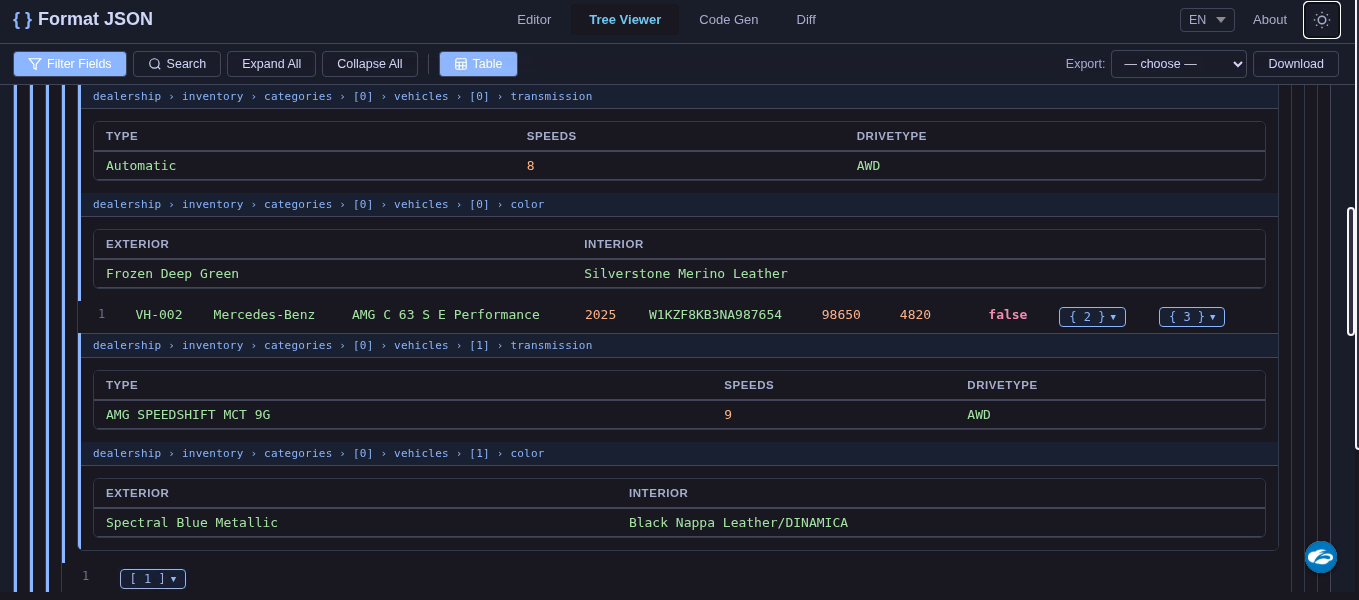Click Expand All
Viewport: 1359px width, 600px height.
point(271,64)
